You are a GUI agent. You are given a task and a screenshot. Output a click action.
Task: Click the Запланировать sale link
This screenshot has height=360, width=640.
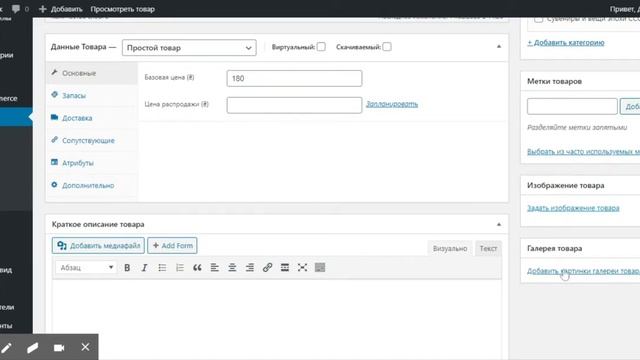click(392, 104)
